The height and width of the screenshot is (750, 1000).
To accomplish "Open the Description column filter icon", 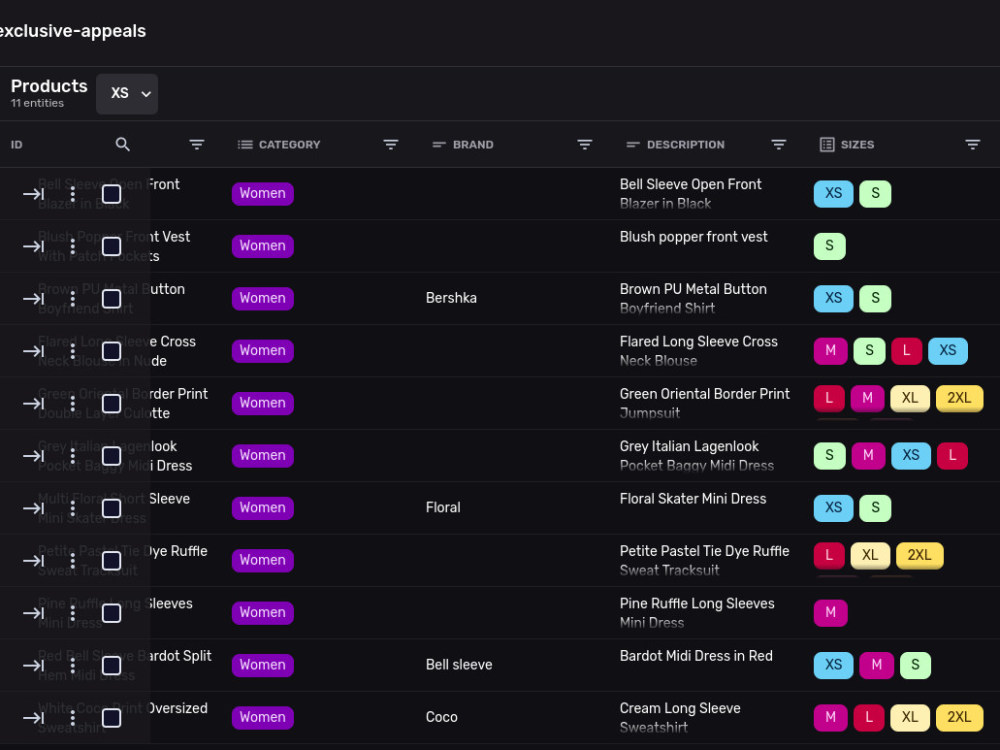I will point(779,145).
